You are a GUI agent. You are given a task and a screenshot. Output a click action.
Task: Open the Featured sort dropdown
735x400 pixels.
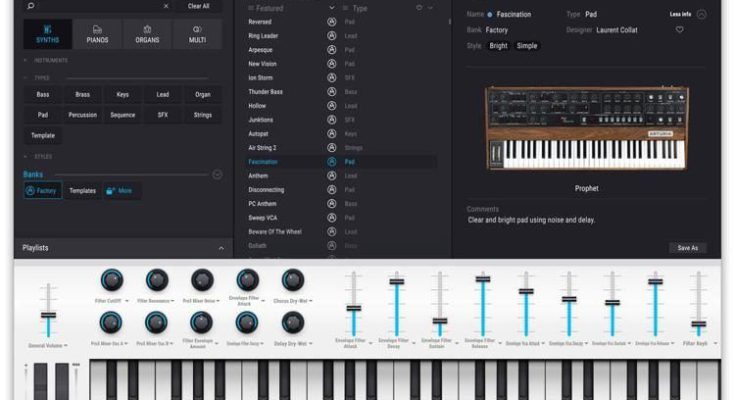pyautogui.click(x=332, y=8)
